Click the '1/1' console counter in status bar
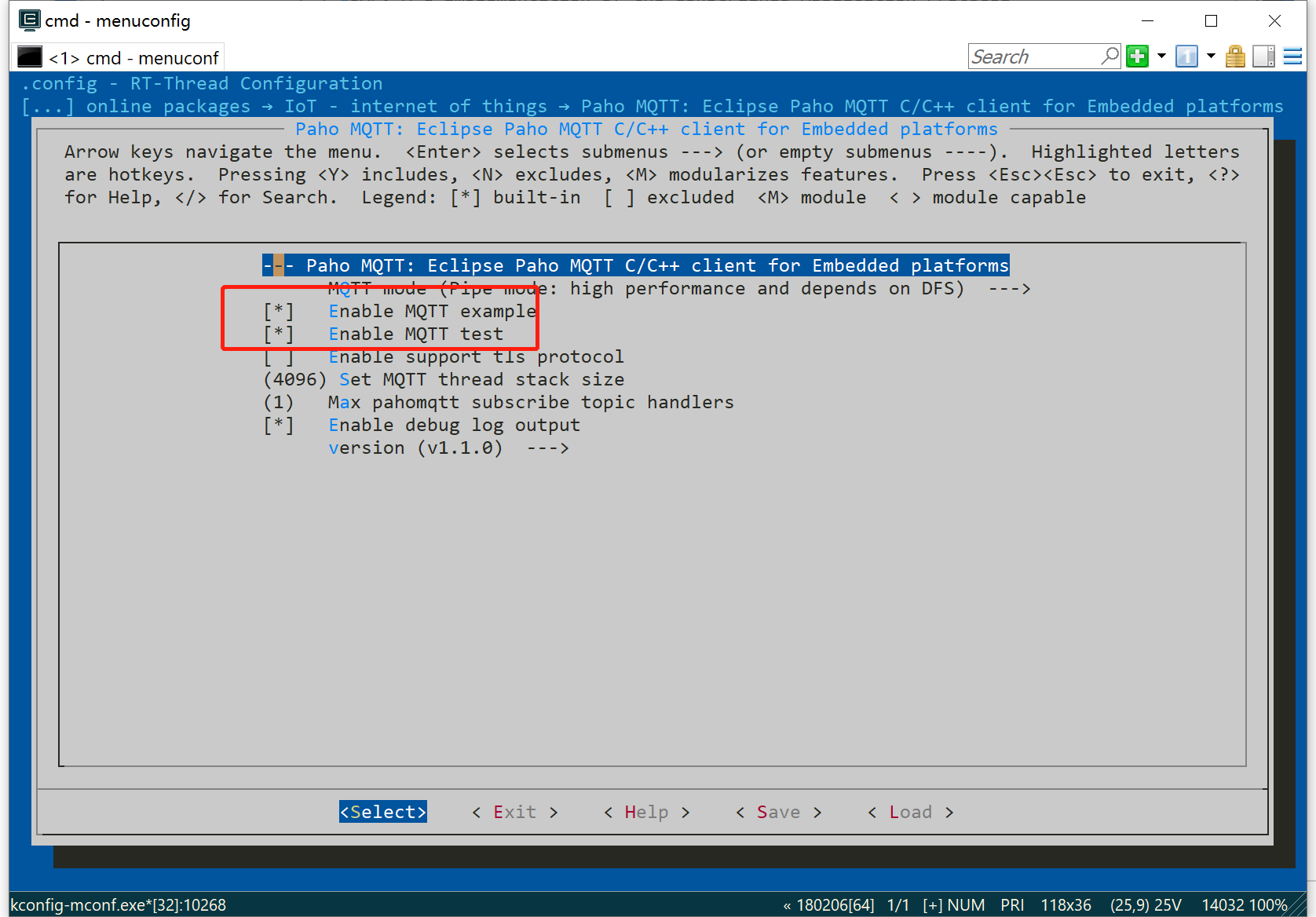This screenshot has height=917, width=1316. (x=898, y=904)
